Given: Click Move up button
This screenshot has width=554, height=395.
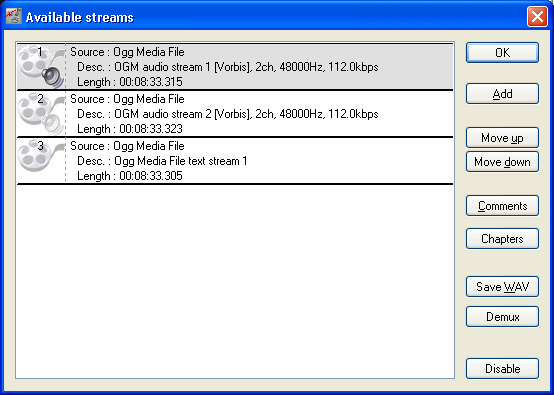Looking at the screenshot, I should click(502, 137).
